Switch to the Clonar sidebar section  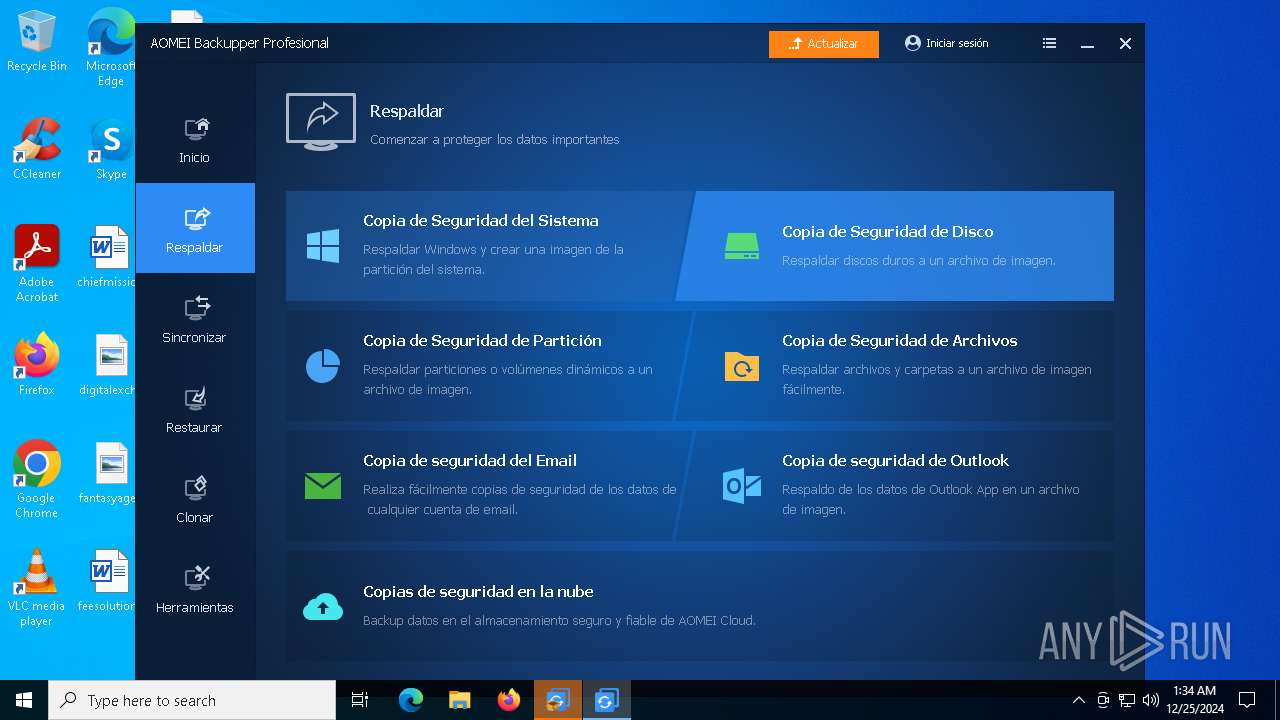[195, 498]
